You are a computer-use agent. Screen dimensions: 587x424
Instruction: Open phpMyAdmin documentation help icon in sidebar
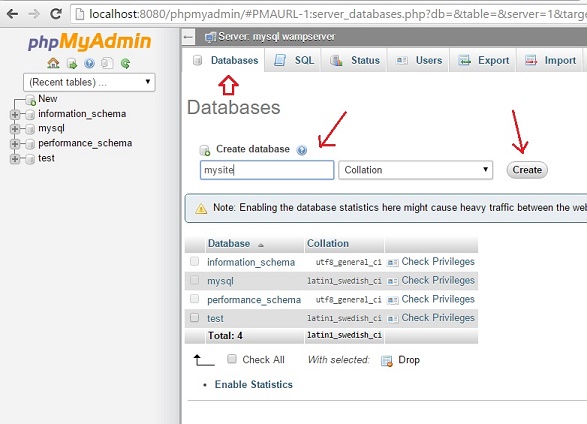(89, 63)
